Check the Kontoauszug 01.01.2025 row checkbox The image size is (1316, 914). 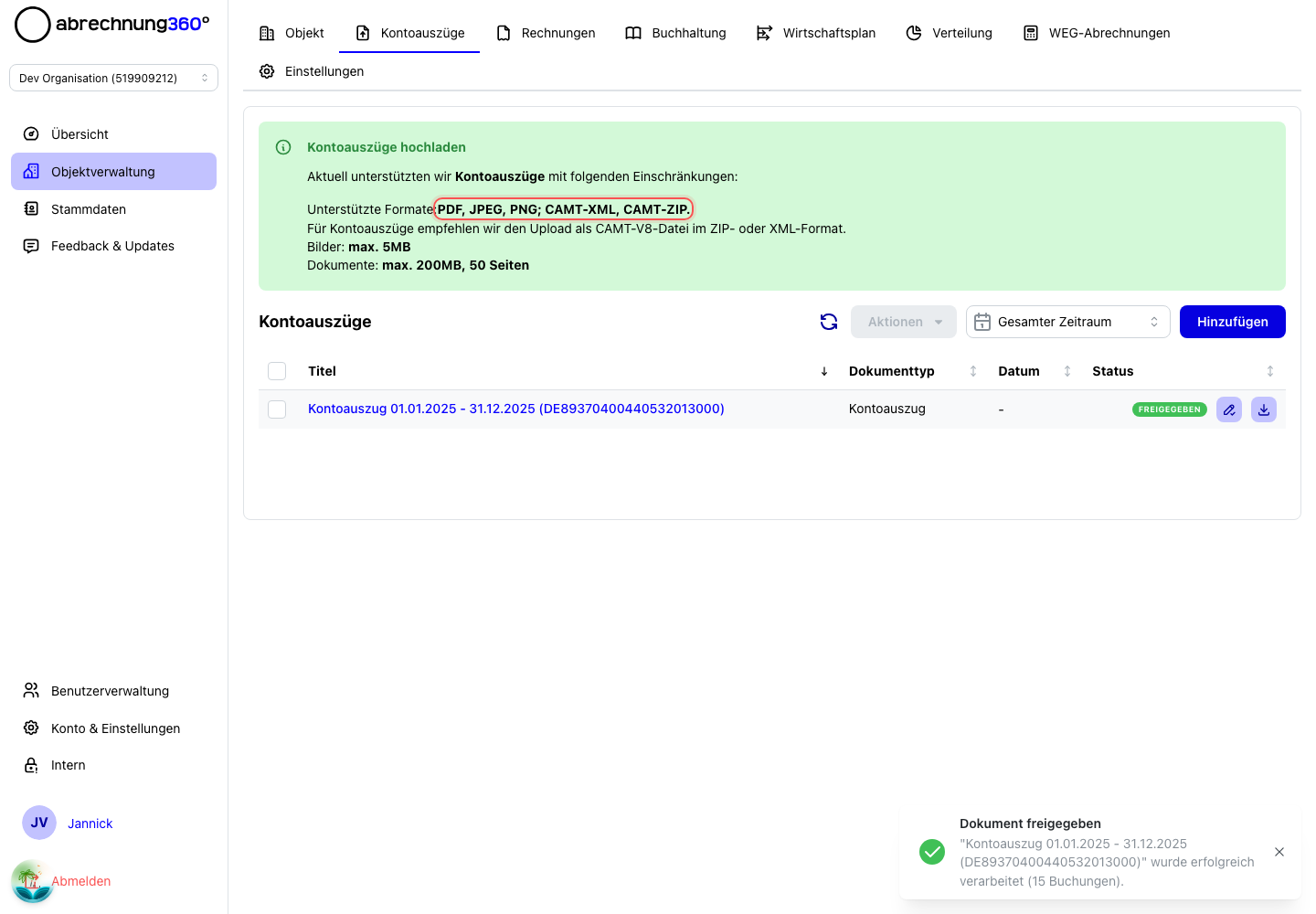277,409
